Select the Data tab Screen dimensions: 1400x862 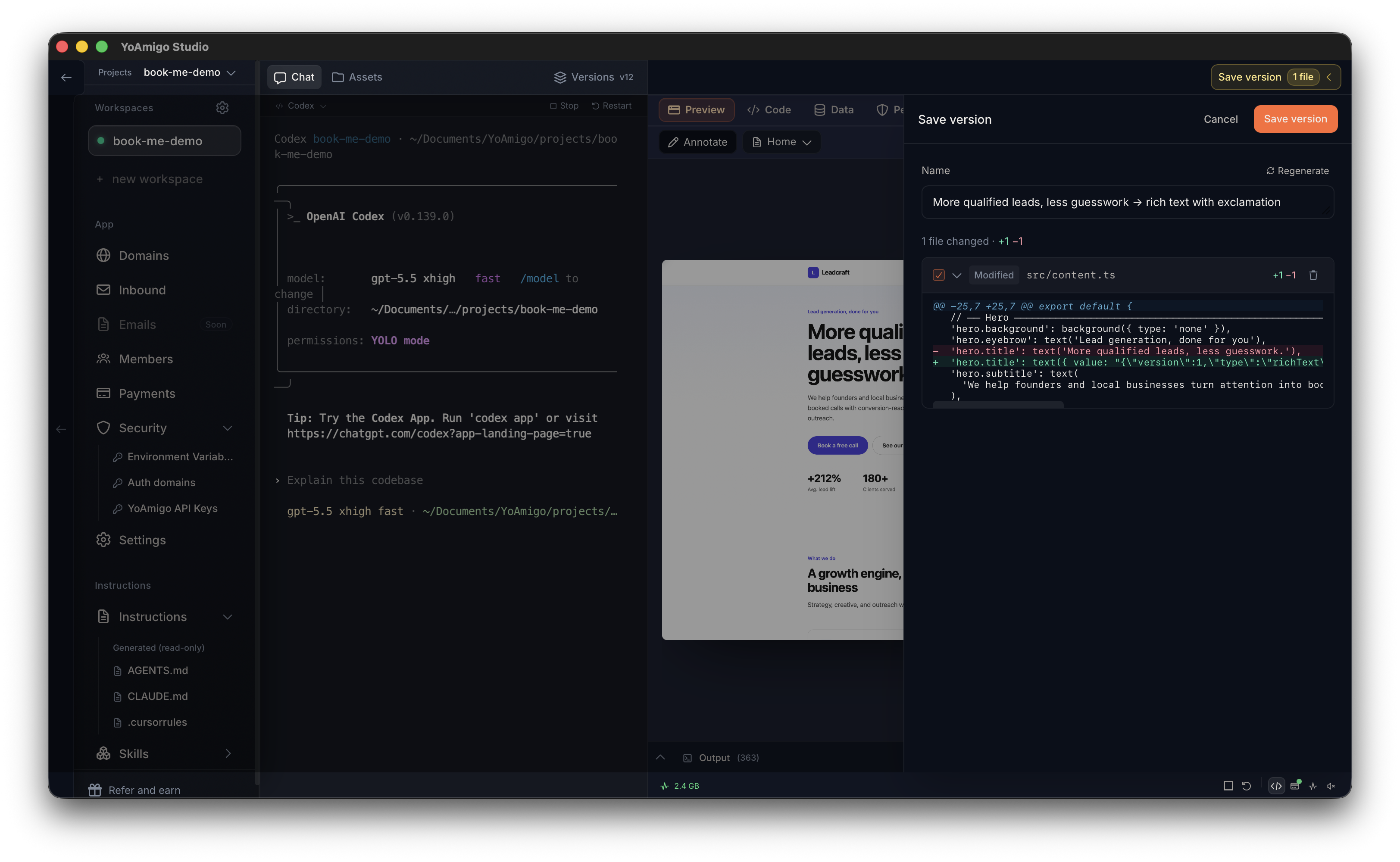(834, 110)
